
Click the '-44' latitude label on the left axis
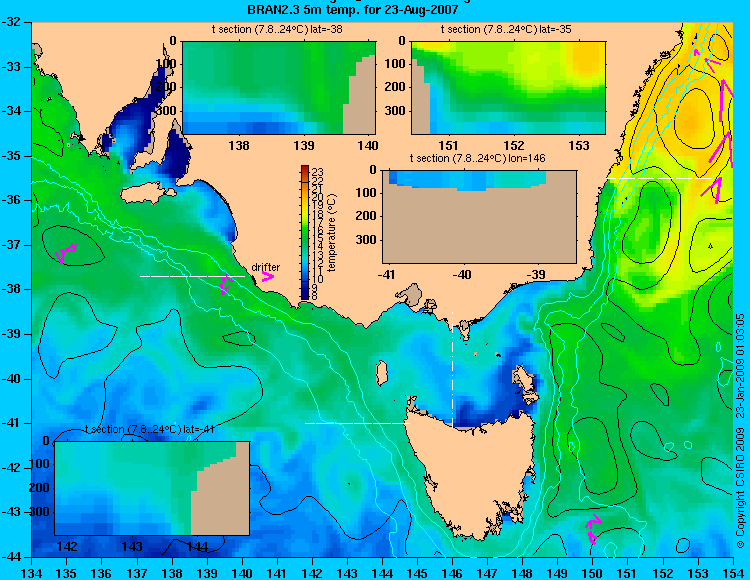[10, 557]
